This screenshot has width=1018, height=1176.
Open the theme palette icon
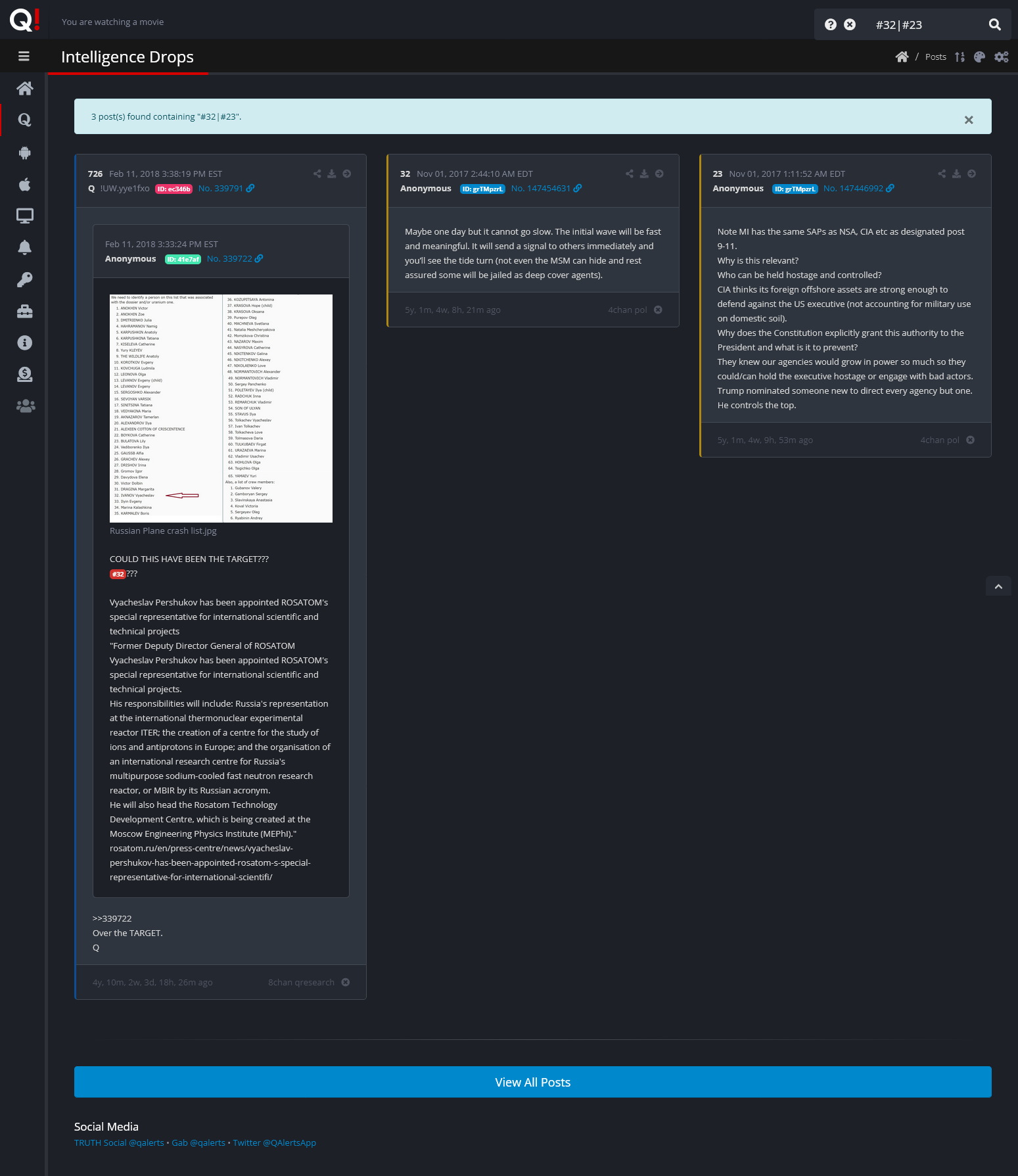[979, 57]
